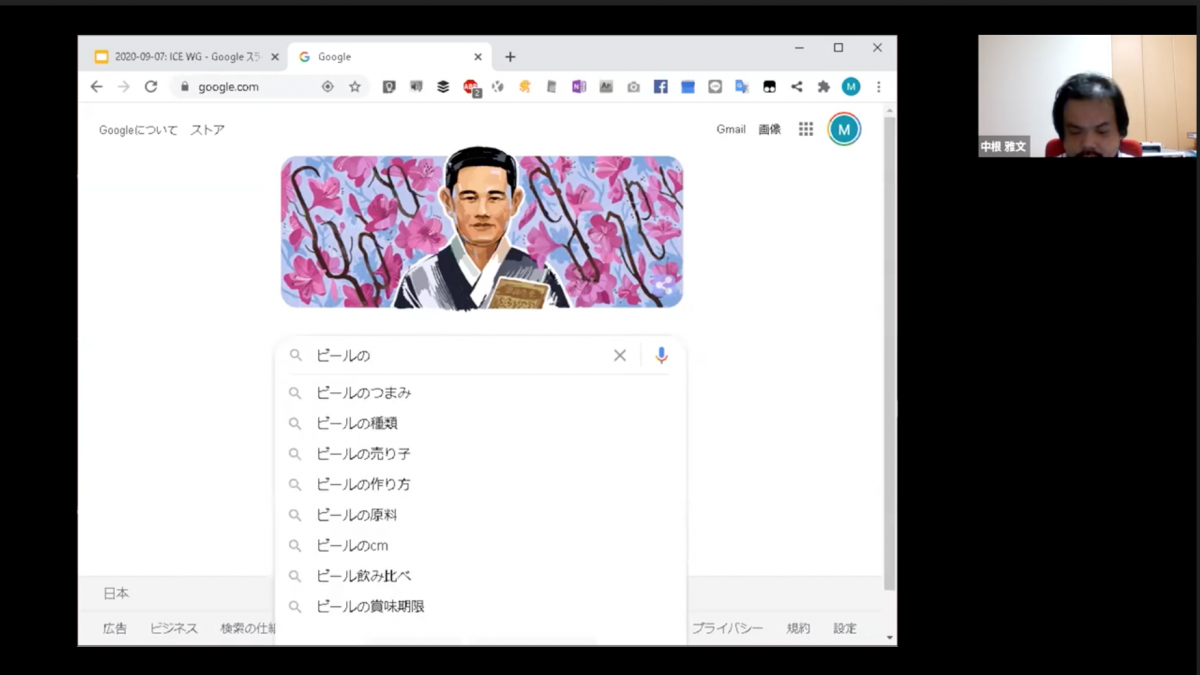
Task: Click the scrollbar down arrow
Action: pos(890,638)
